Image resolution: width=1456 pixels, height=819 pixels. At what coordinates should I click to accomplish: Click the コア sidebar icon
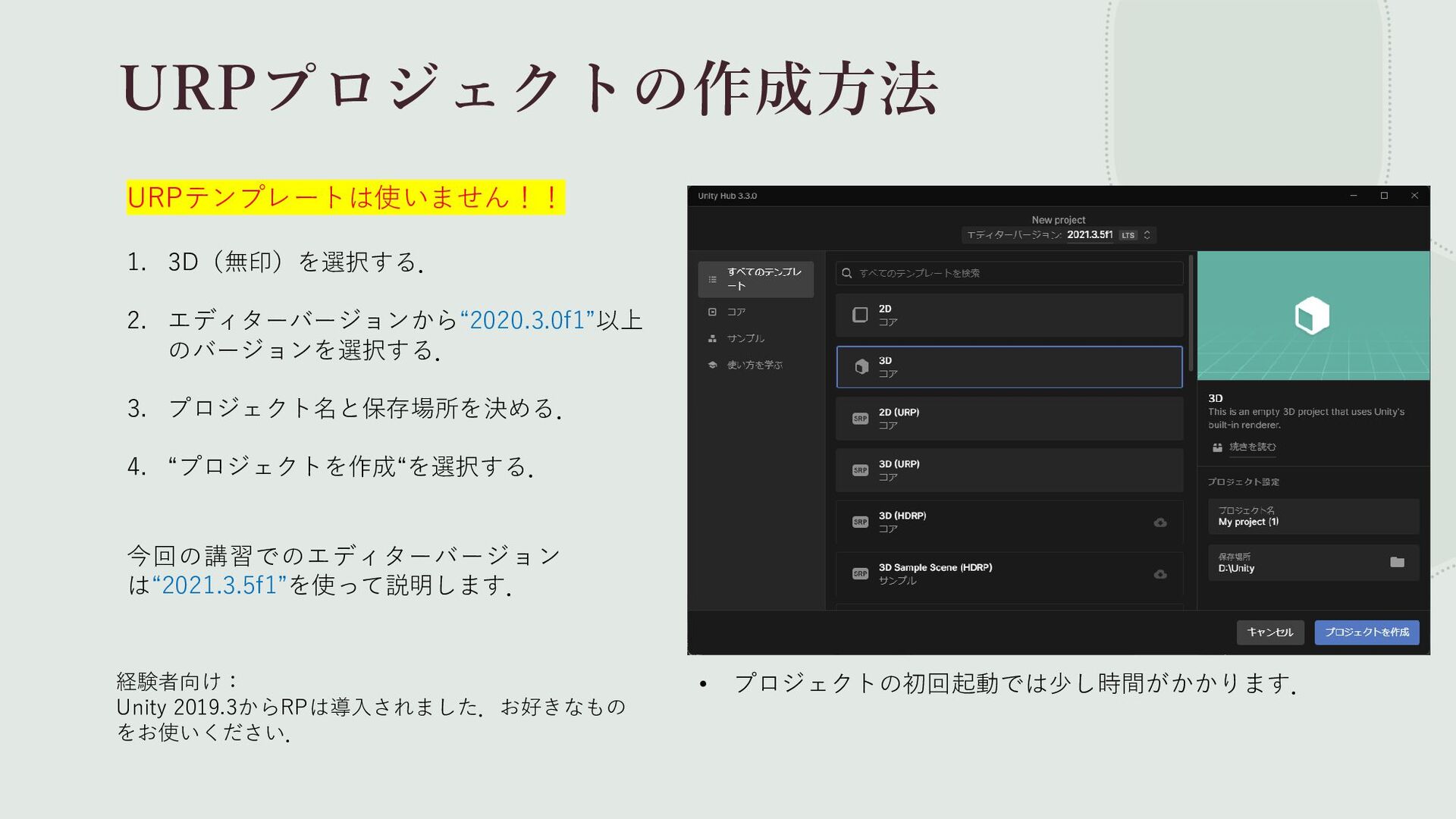[712, 312]
